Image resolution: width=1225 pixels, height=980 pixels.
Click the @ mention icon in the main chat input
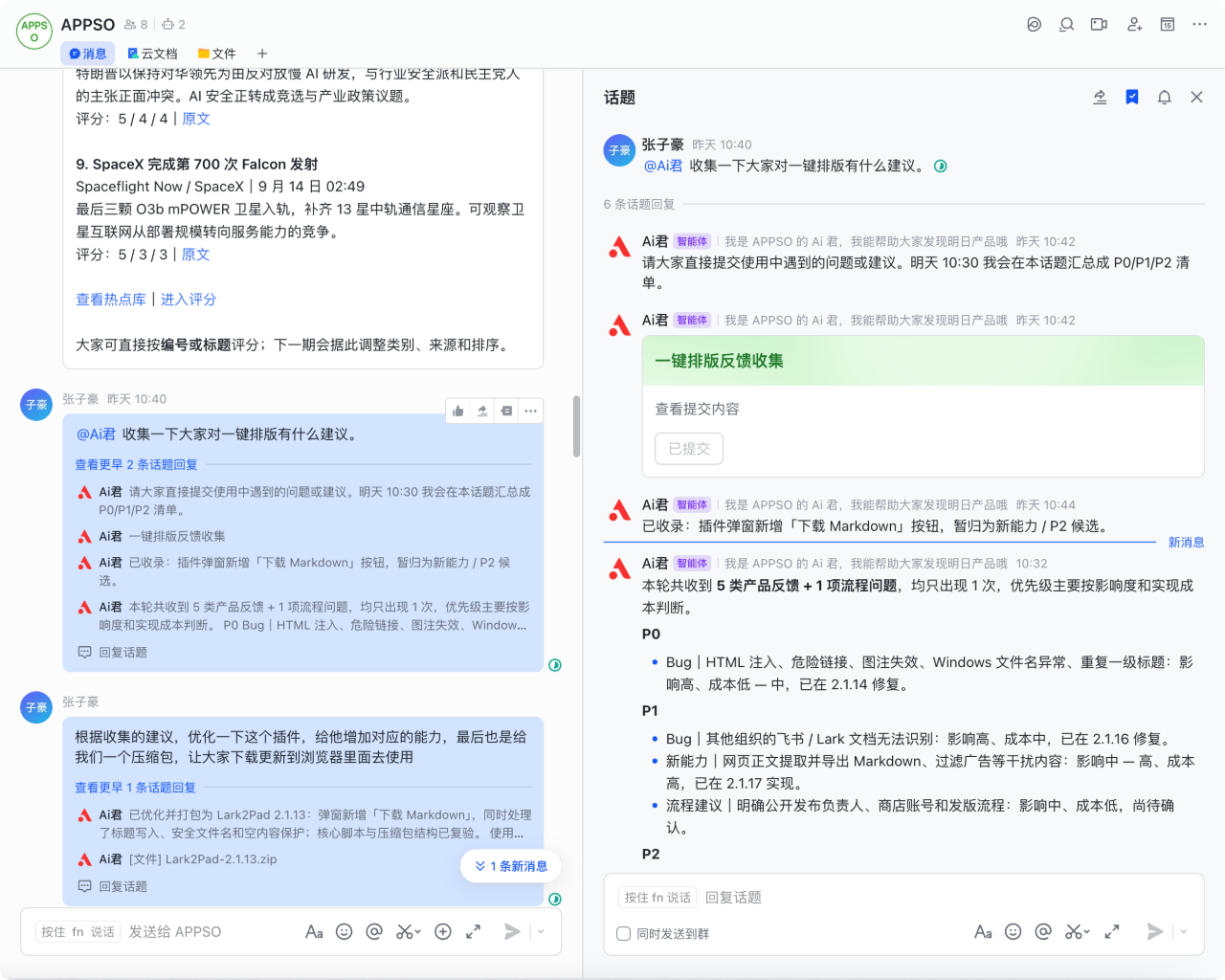pos(374,931)
